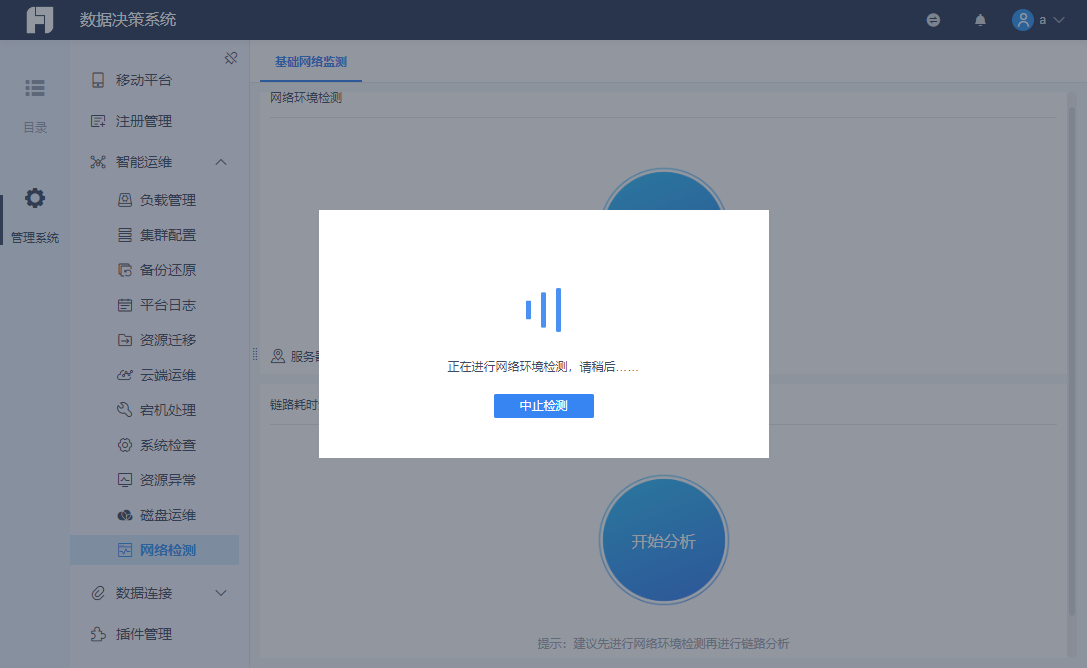Click the 数据连接 paperclip icon
The height and width of the screenshot is (668, 1087).
[x=98, y=593]
